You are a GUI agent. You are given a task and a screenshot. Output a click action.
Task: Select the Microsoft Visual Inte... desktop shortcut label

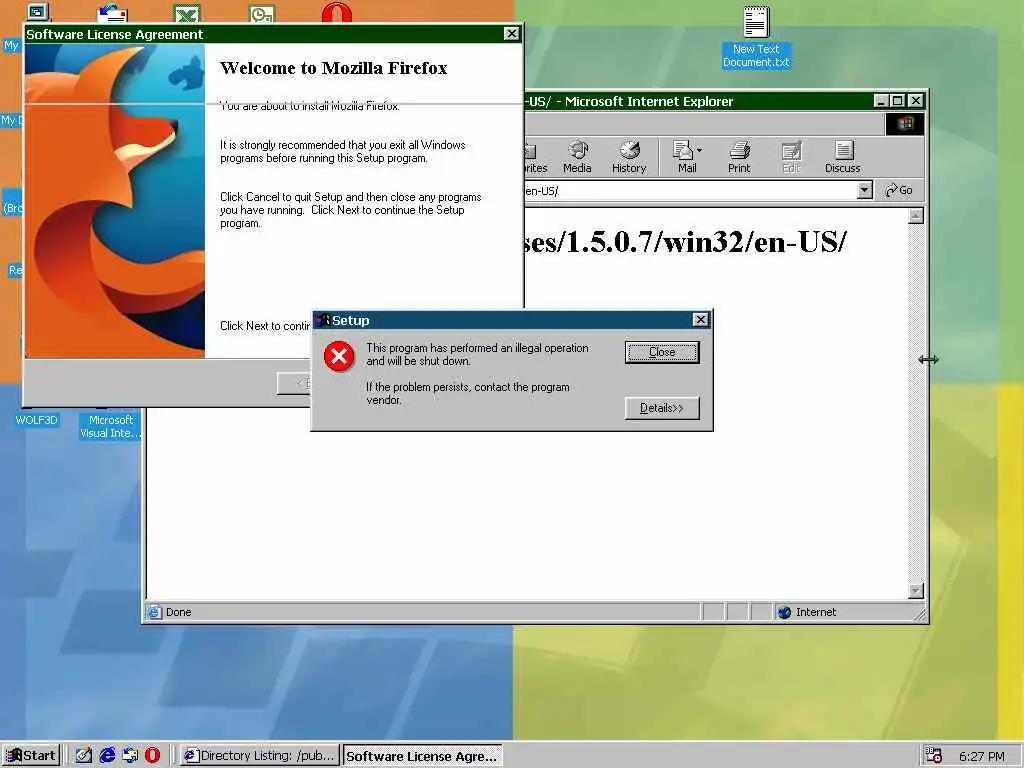point(110,426)
